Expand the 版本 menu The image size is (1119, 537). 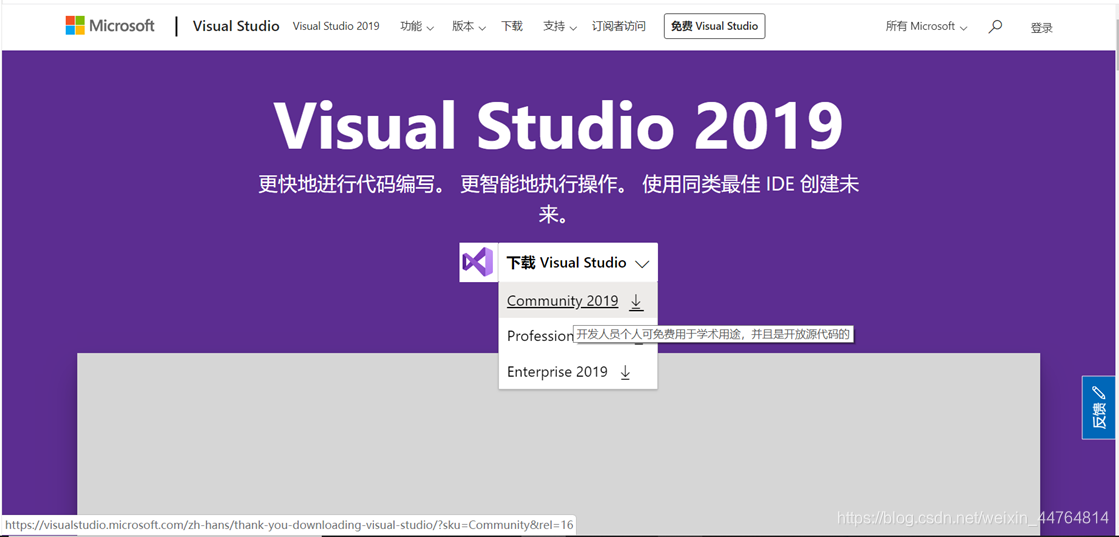pos(469,26)
